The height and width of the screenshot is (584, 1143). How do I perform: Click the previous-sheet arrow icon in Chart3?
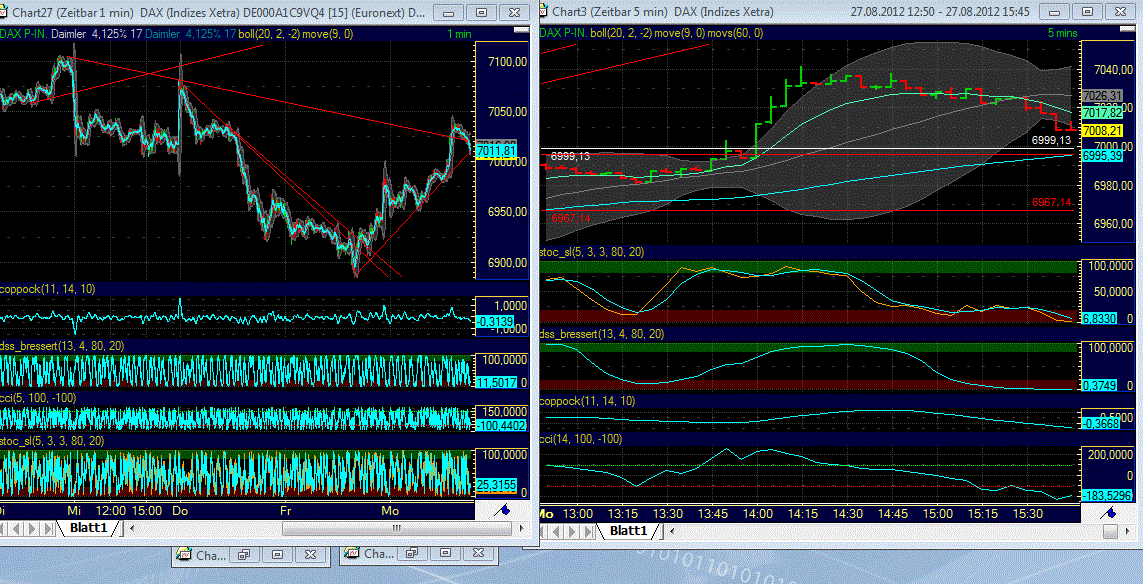[x=555, y=531]
